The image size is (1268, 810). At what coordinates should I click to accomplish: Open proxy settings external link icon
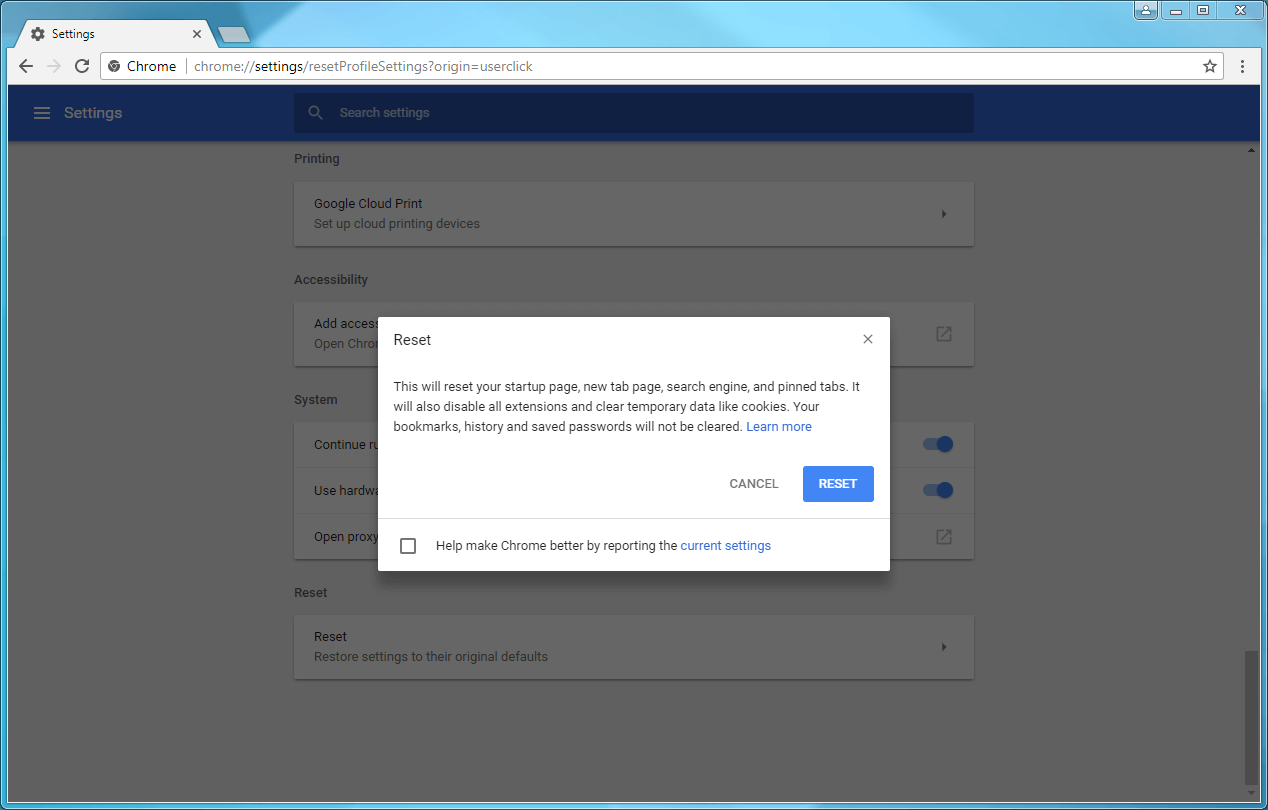click(x=944, y=537)
